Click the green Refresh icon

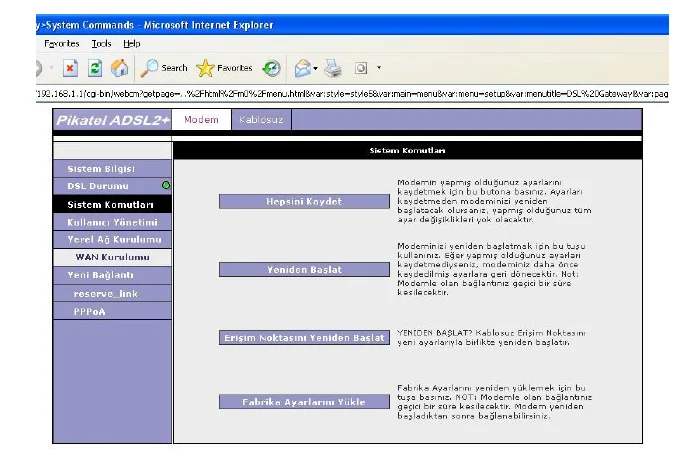pos(95,68)
